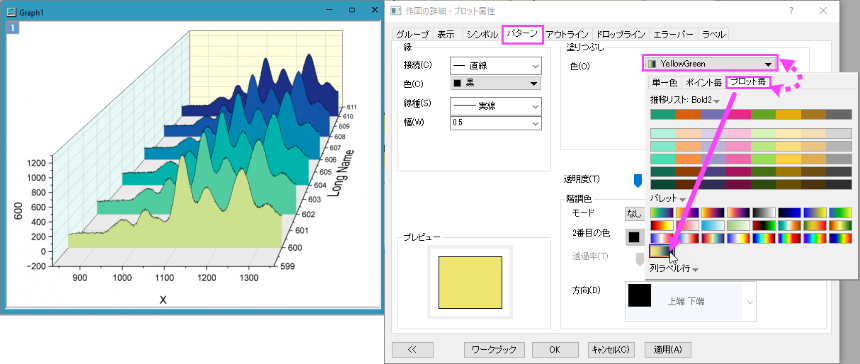Click the X axis title in Graph1

[162, 299]
